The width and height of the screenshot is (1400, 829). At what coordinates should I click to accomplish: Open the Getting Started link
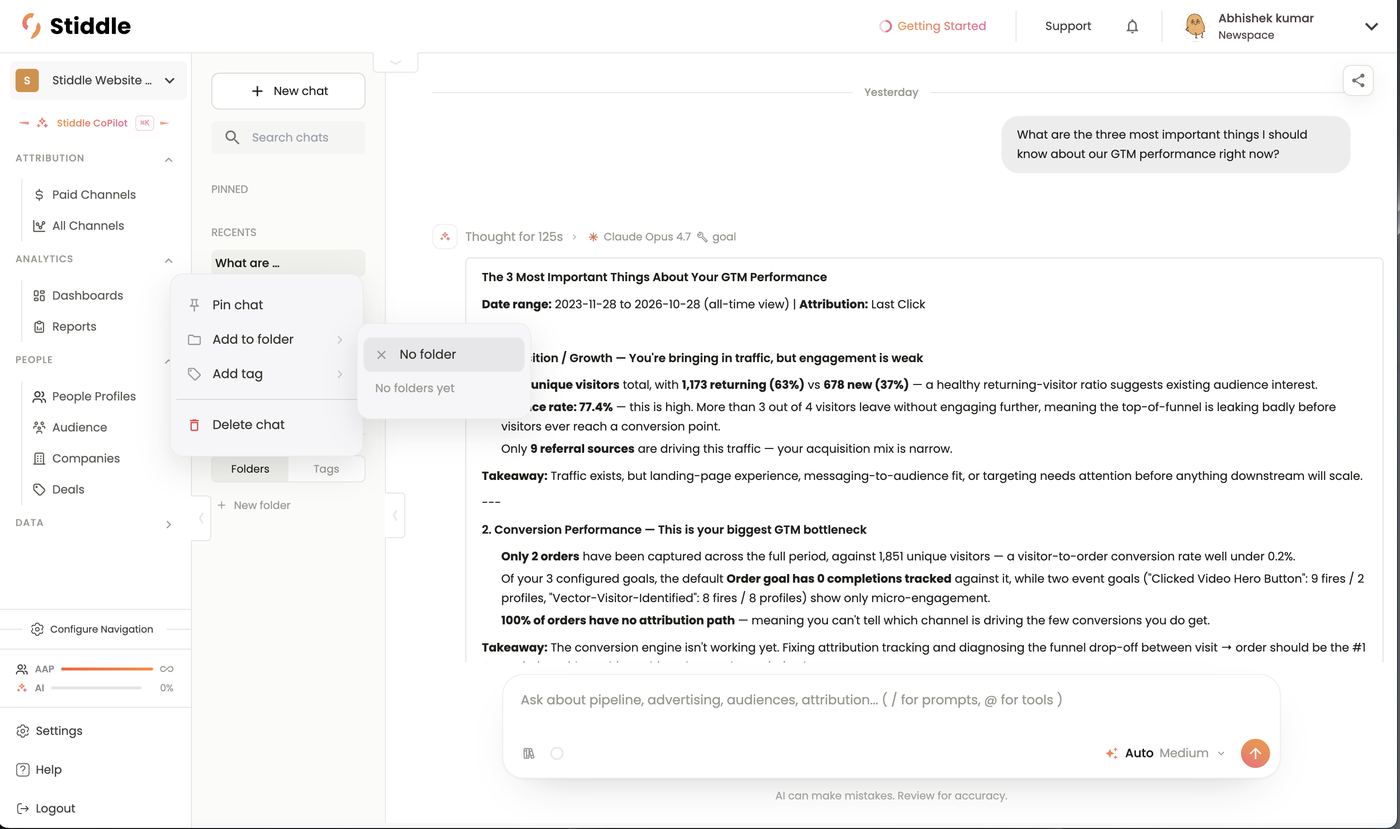click(932, 26)
